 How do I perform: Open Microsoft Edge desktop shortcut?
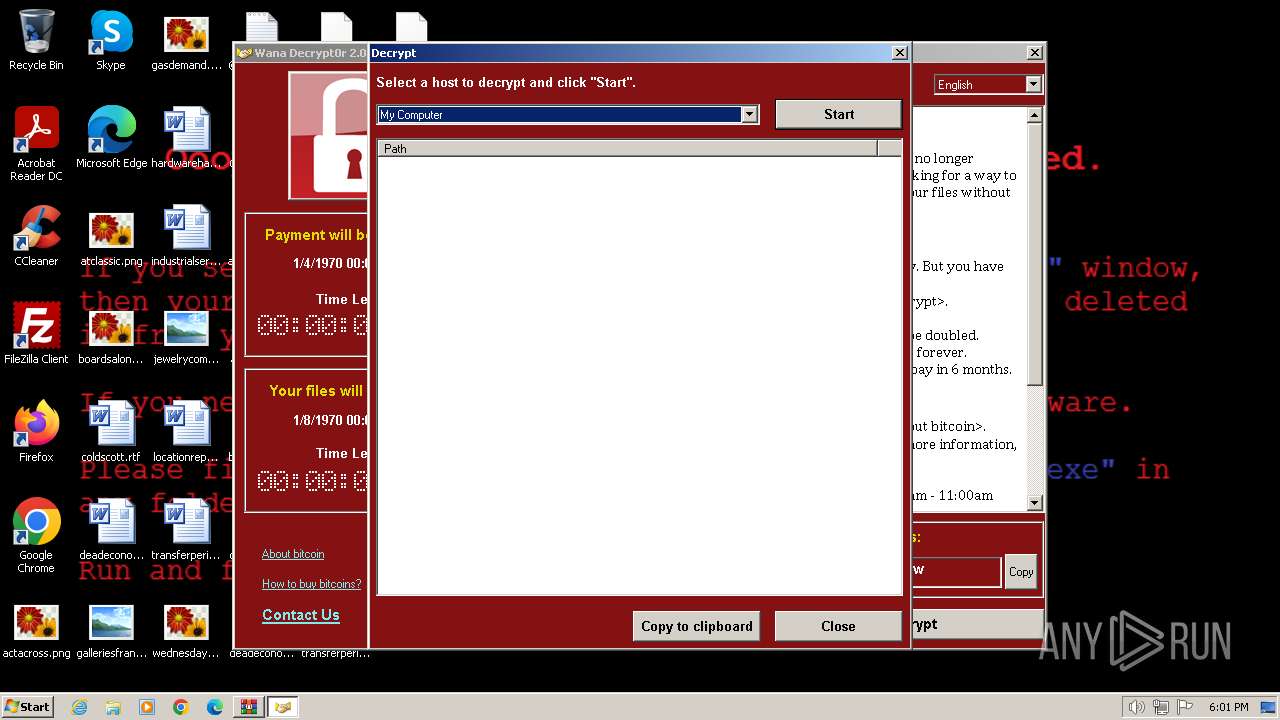(x=111, y=138)
